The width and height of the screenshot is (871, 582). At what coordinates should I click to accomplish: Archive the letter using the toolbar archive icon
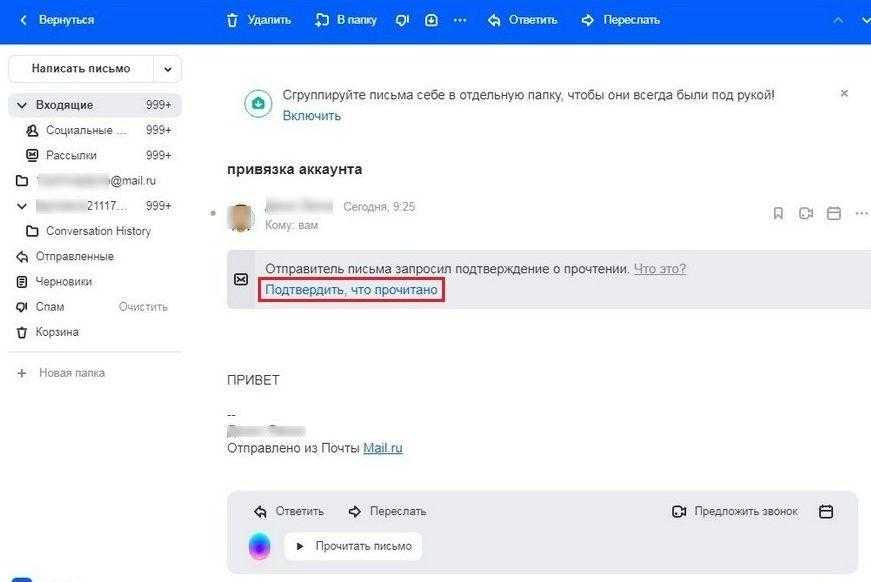coord(431,20)
